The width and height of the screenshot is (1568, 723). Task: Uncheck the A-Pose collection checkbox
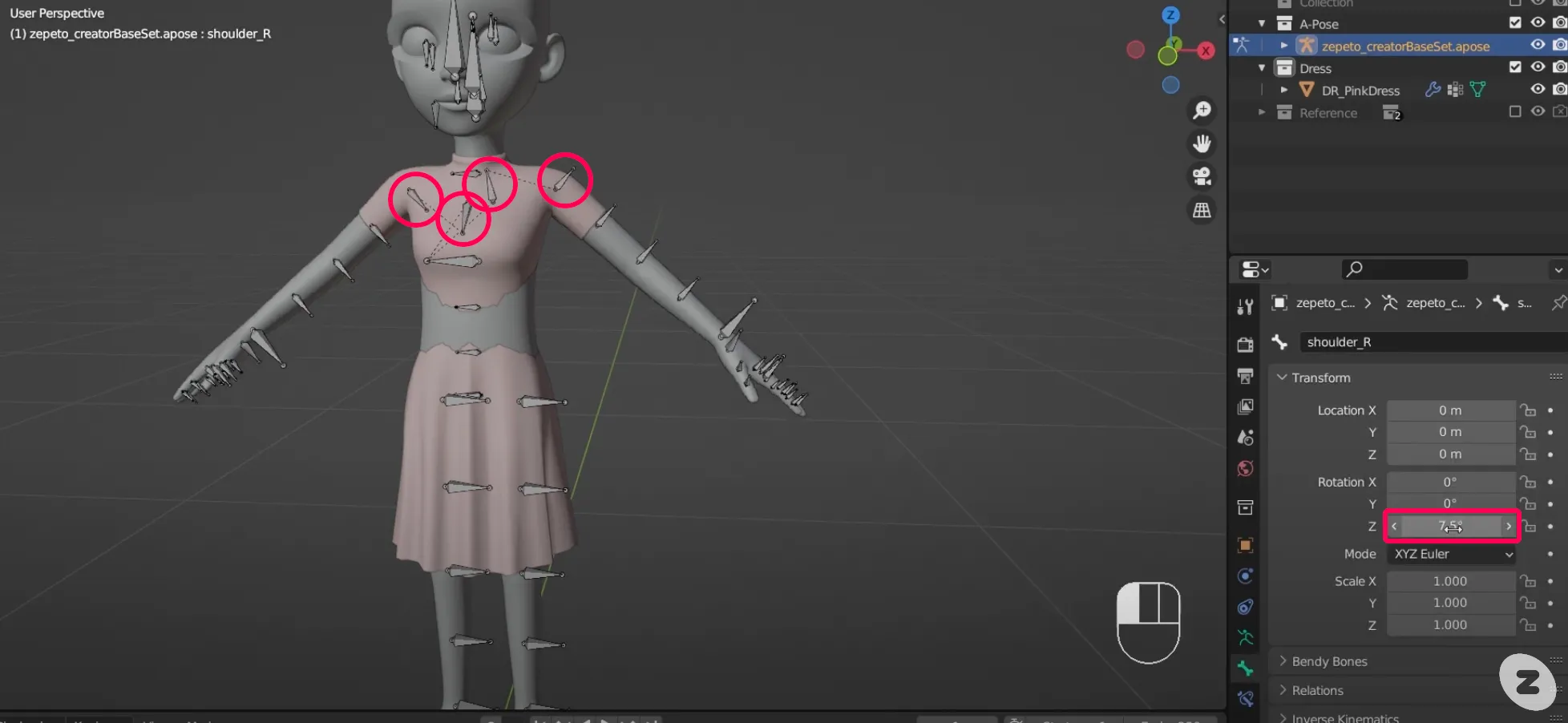coord(1515,23)
